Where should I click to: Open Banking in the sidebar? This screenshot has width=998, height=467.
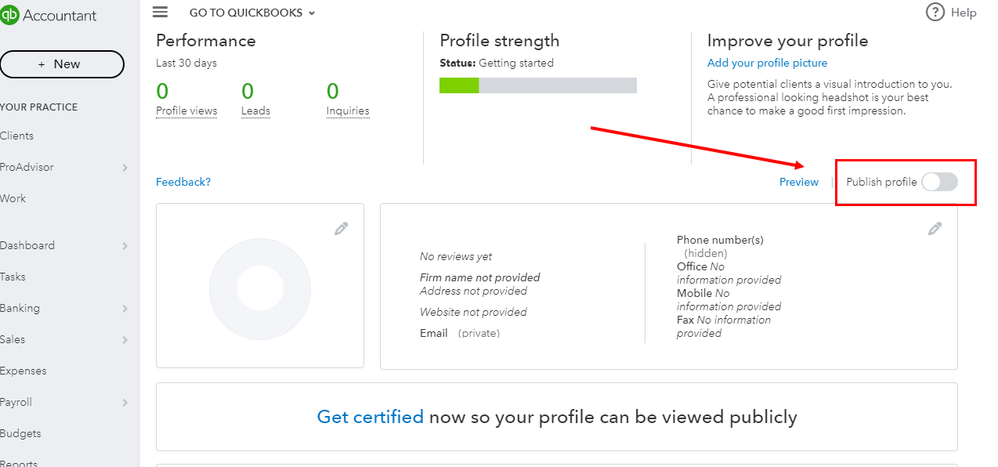click(x=20, y=308)
